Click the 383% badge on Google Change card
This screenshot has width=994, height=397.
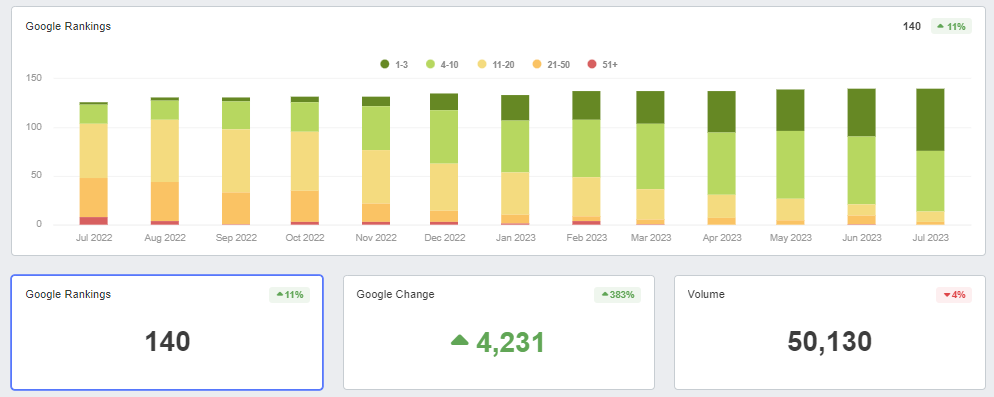click(617, 295)
